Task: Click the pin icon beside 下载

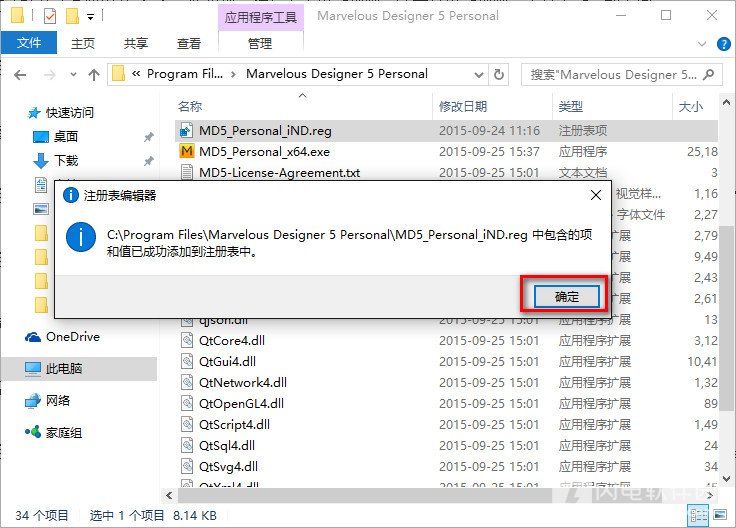Action: point(148,161)
